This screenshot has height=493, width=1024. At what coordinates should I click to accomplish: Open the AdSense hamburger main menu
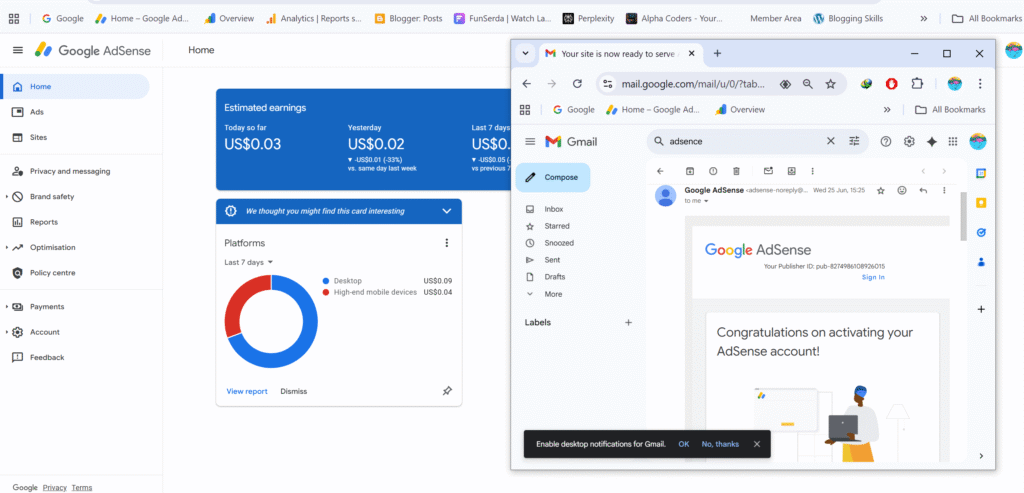click(x=17, y=50)
